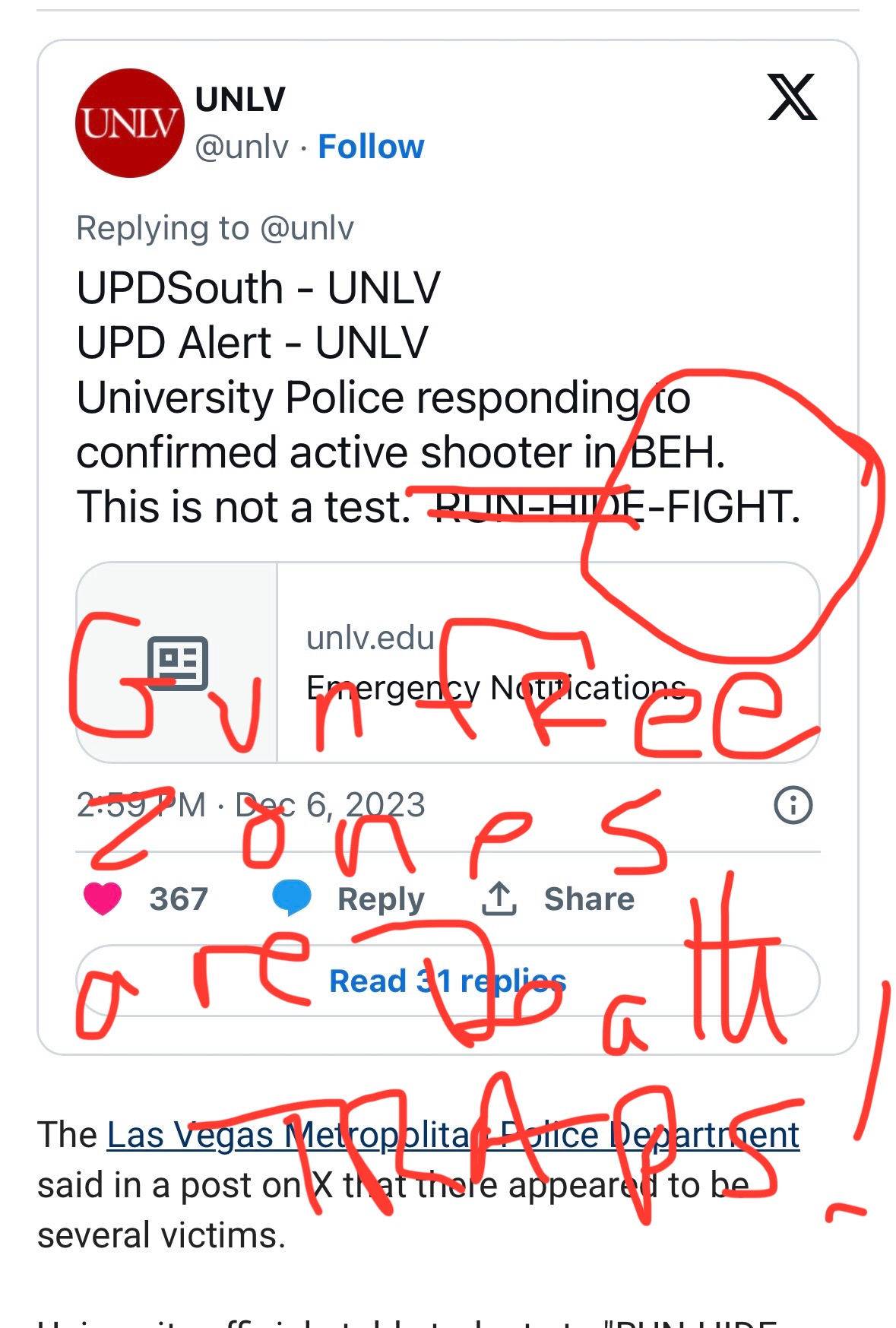This screenshot has width=896, height=1328.
Task: Like the tweet with the pink heart
Action: pos(103,899)
